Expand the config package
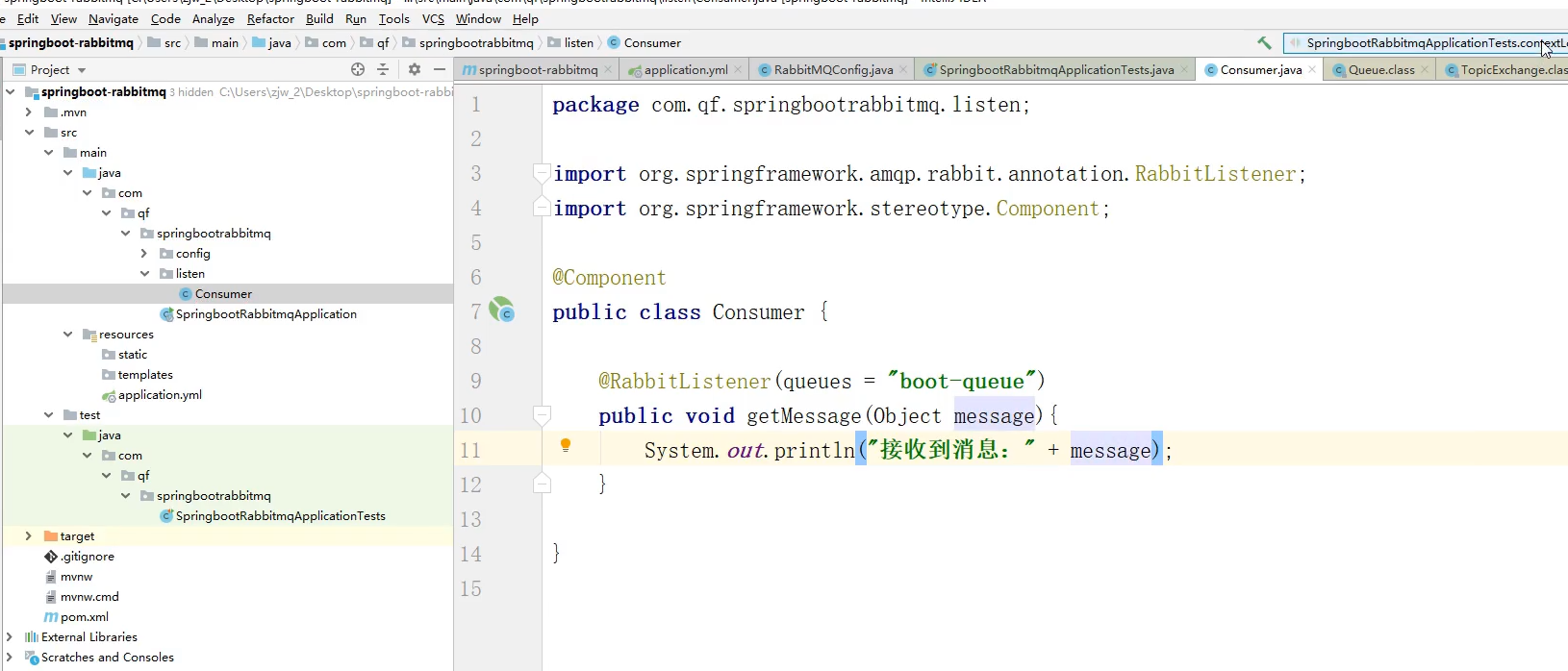This screenshot has height=671, width=1568. (x=144, y=254)
